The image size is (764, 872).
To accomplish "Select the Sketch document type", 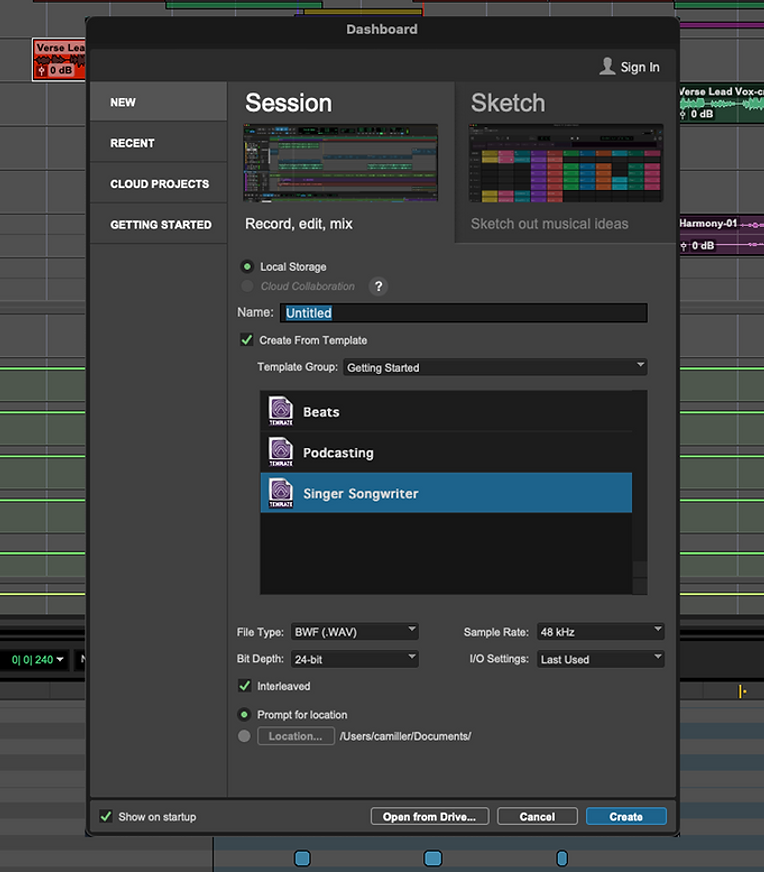I will click(x=566, y=162).
